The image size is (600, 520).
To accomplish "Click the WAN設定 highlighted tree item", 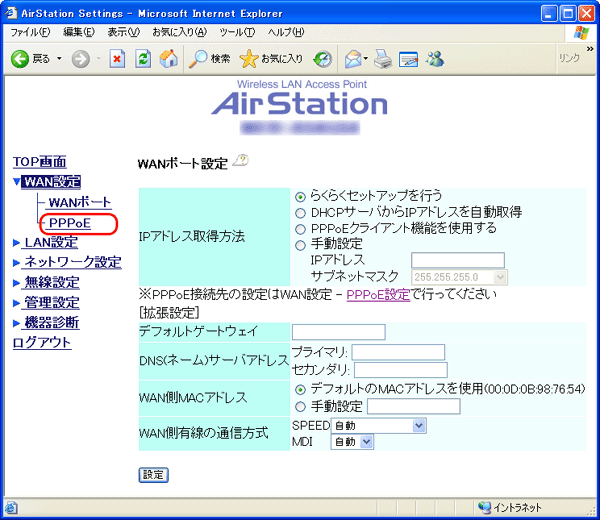I will point(51,181).
